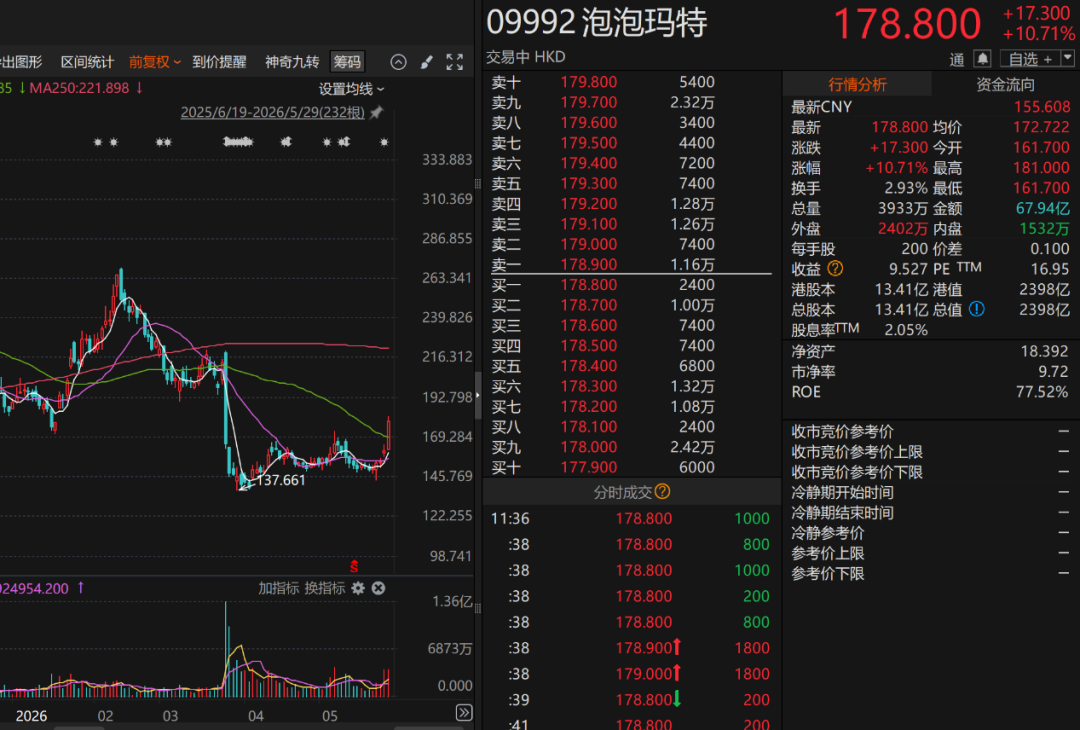The width and height of the screenshot is (1080, 730).
Task: Click stock title 09992 泡泡玛特
Action: pos(596,23)
